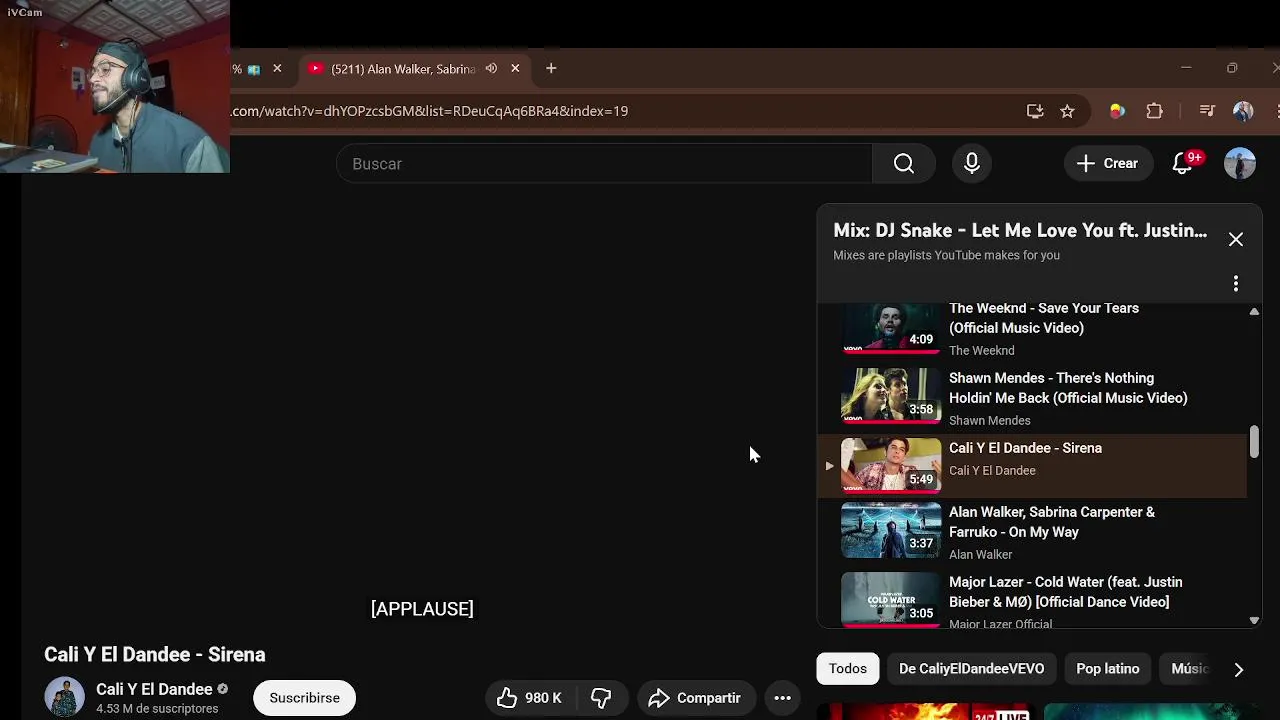Image resolution: width=1280 pixels, height=720 pixels.
Task: Mute the tab using speaker icon
Action: [x=491, y=68]
